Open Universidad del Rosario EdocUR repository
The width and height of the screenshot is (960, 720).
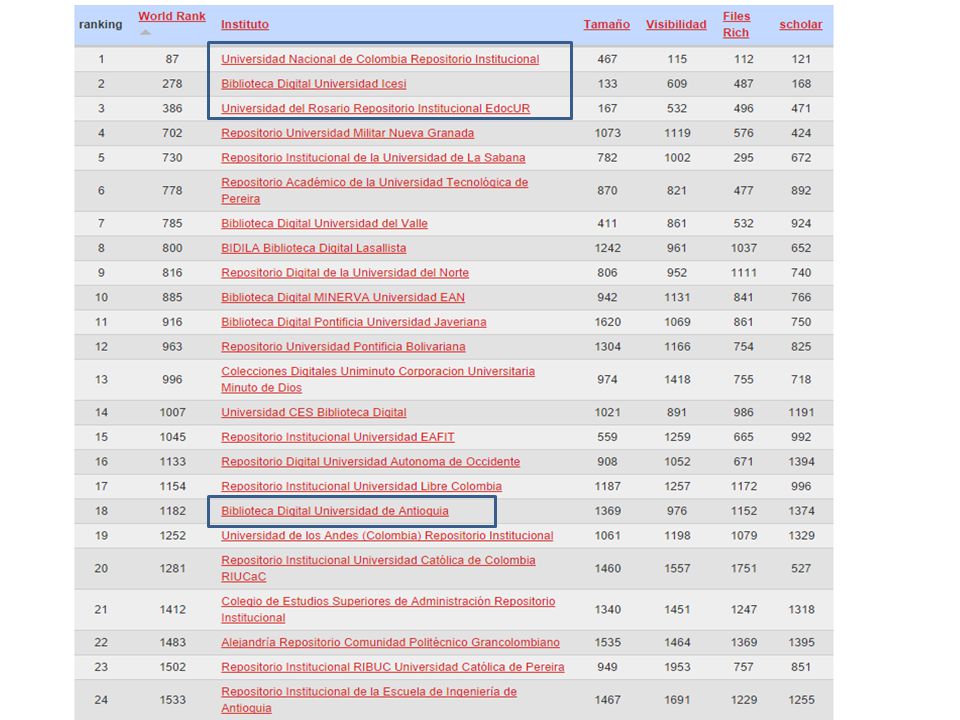click(375, 108)
